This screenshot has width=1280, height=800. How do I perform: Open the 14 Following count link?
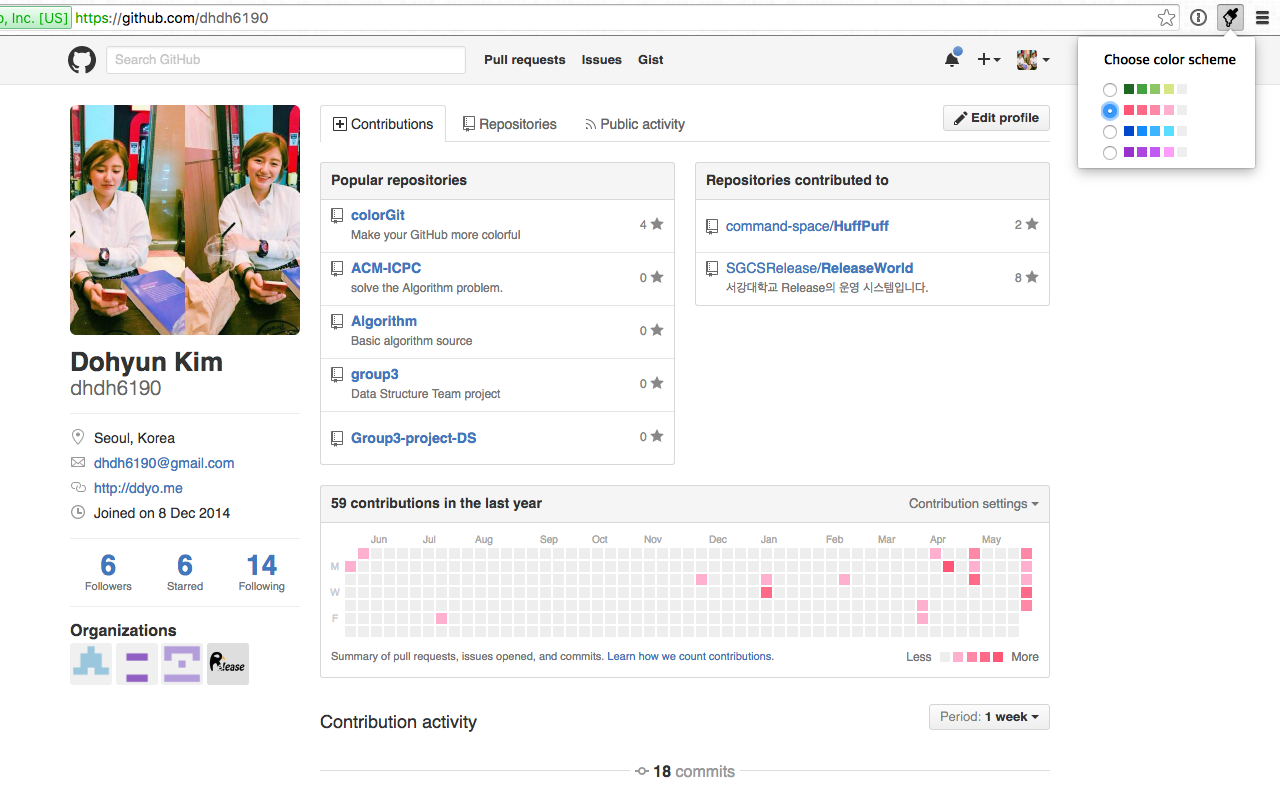(262, 572)
